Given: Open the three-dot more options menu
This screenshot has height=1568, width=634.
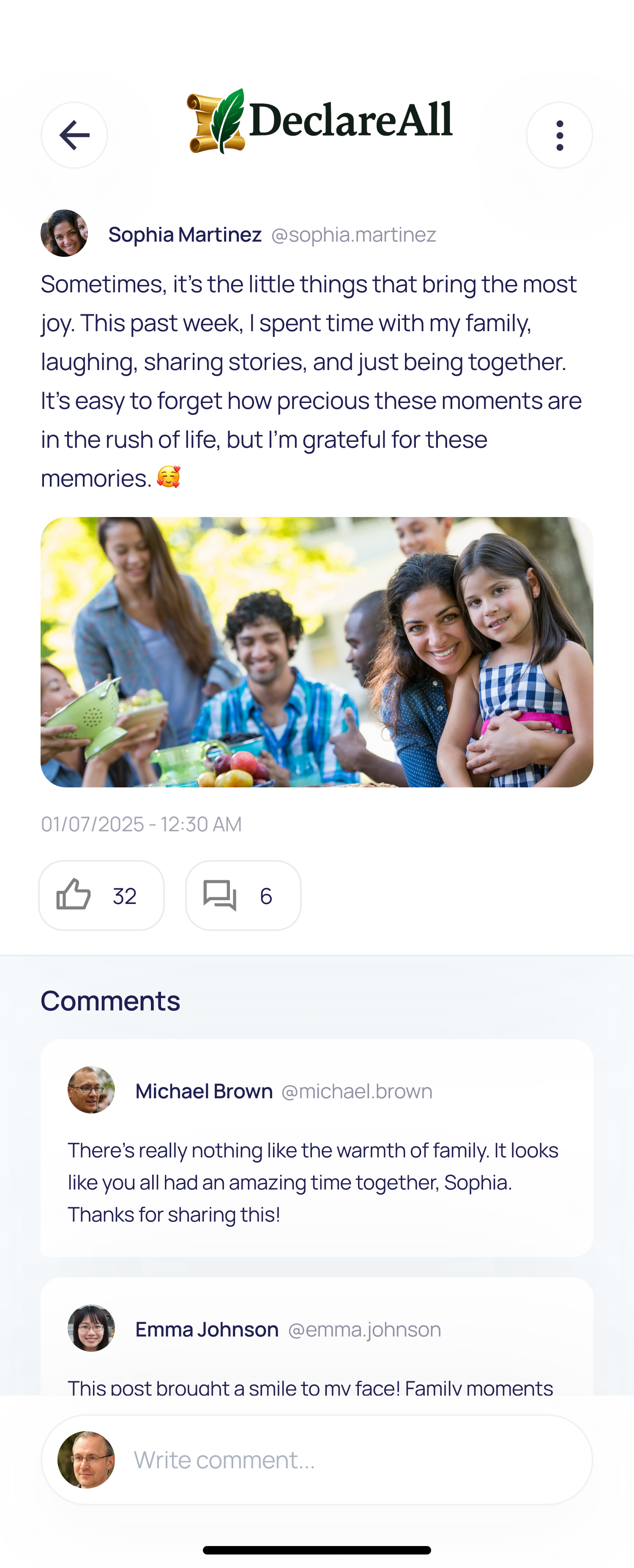Looking at the screenshot, I should [x=559, y=135].
